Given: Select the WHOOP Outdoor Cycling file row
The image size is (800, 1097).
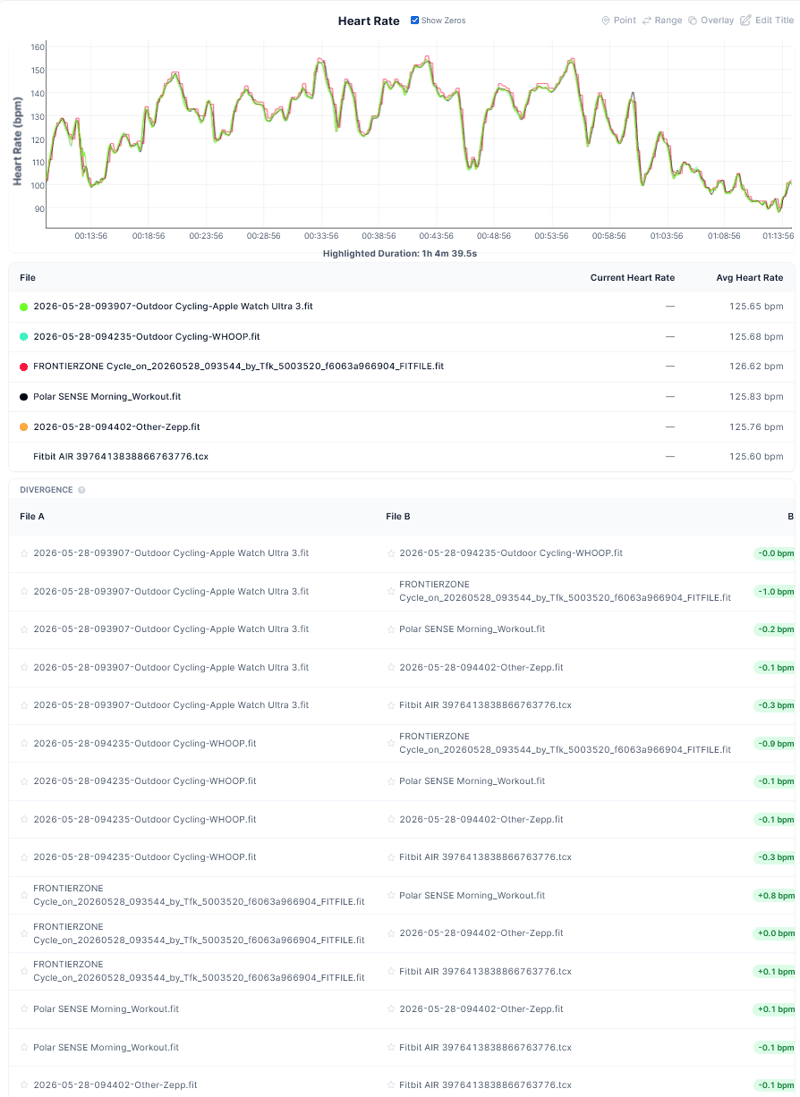Looking at the screenshot, I should click(x=401, y=337).
